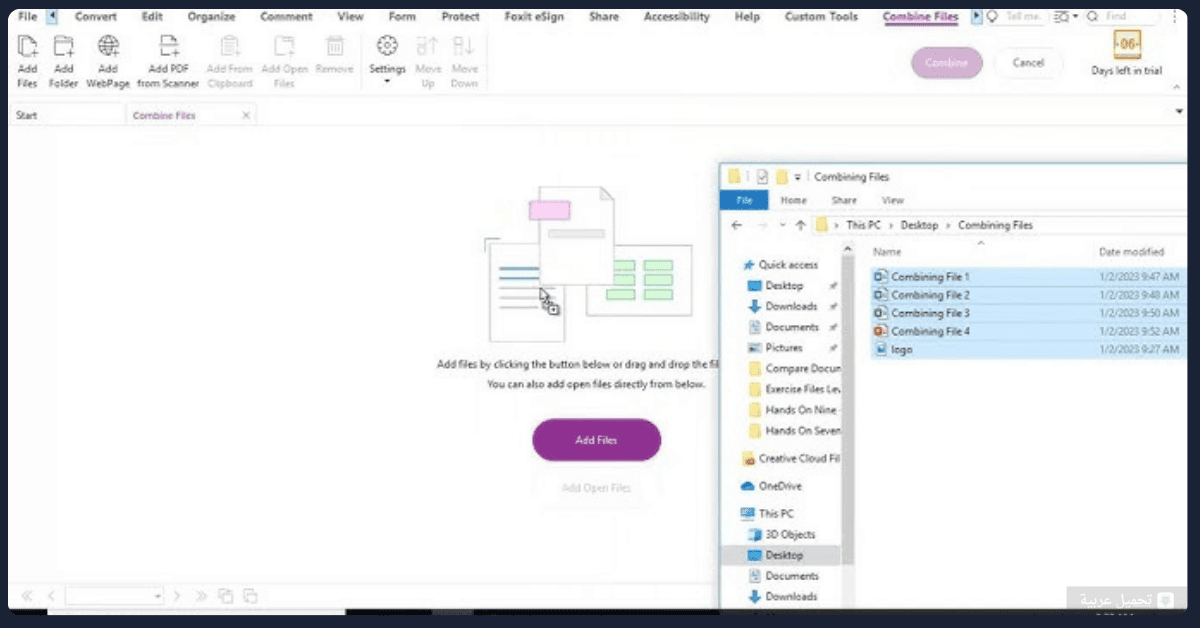Click the purple Add Files button

597,440
